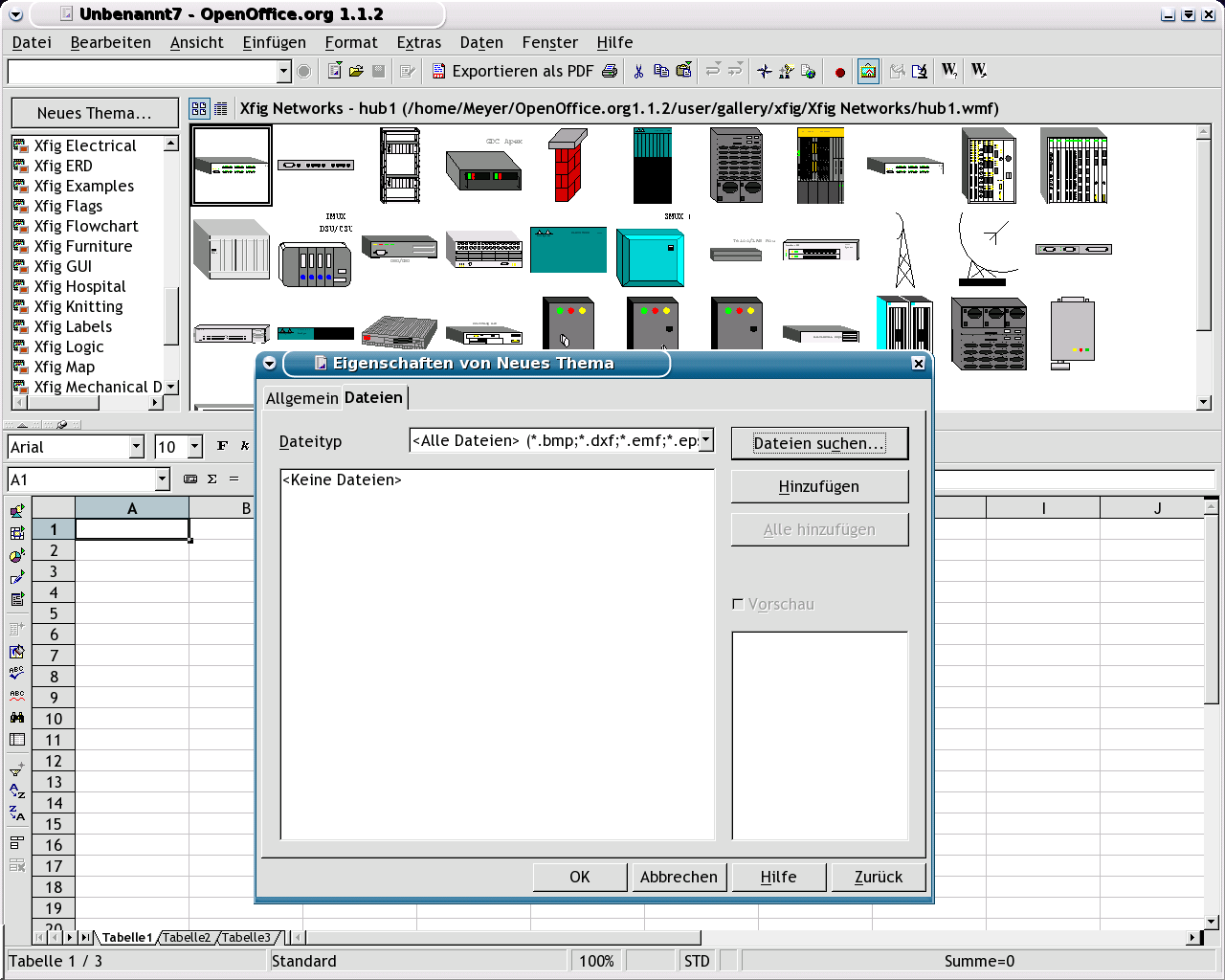Open the Dateityp dropdown
The width and height of the screenshot is (1225, 980).
click(x=706, y=440)
